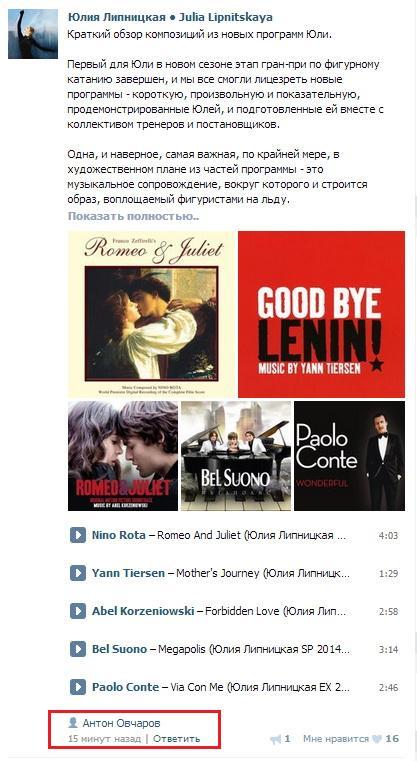This screenshot has width=417, height=761.
Task: Open the Paolo Conte Wonderful cover
Action: point(349,456)
